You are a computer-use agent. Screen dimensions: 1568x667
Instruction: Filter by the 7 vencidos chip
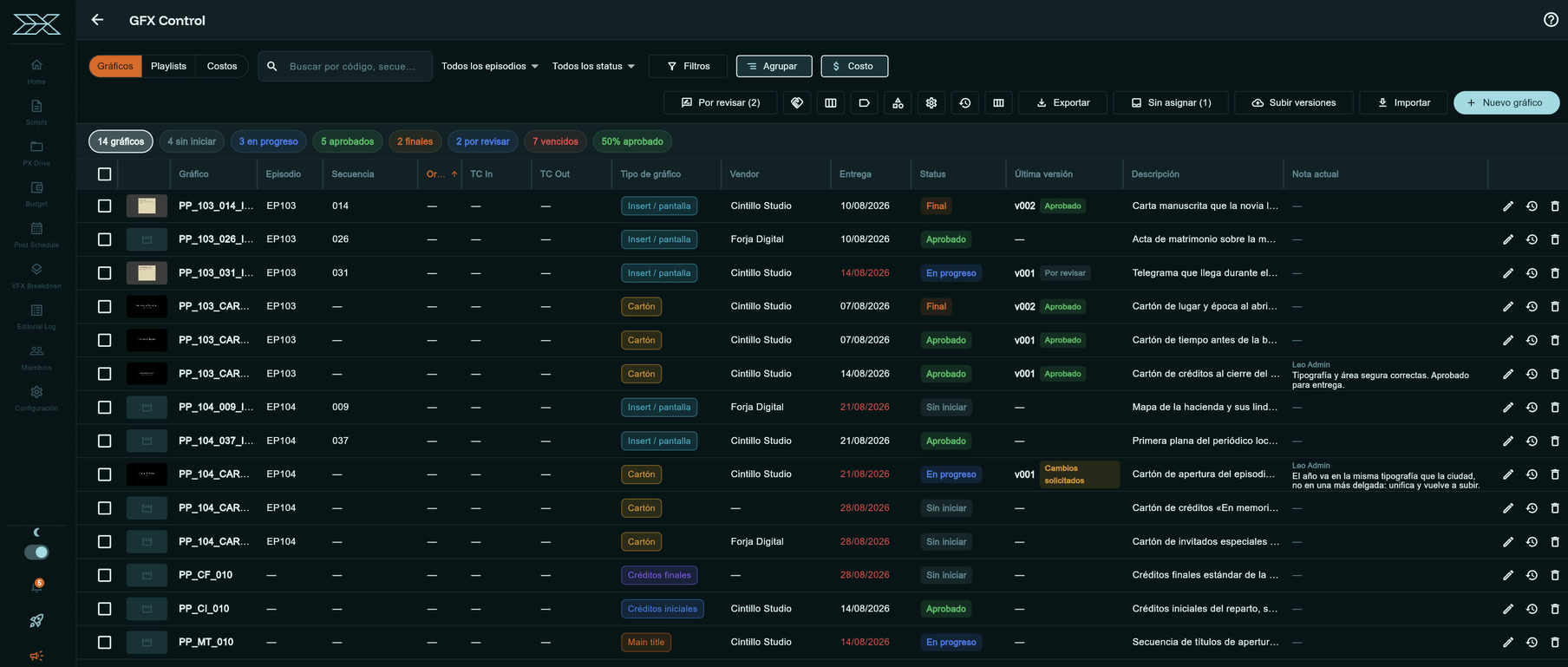click(555, 141)
